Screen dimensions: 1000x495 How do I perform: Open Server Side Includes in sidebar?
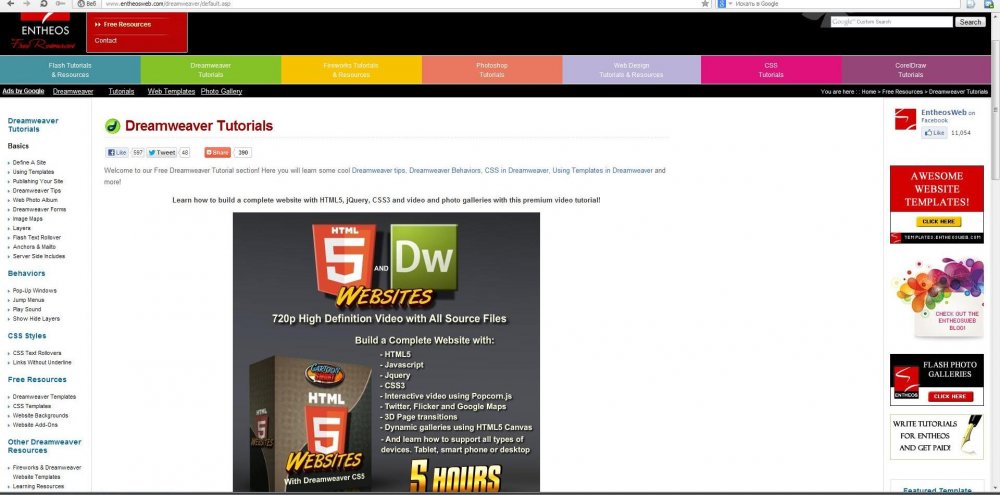pos(39,256)
